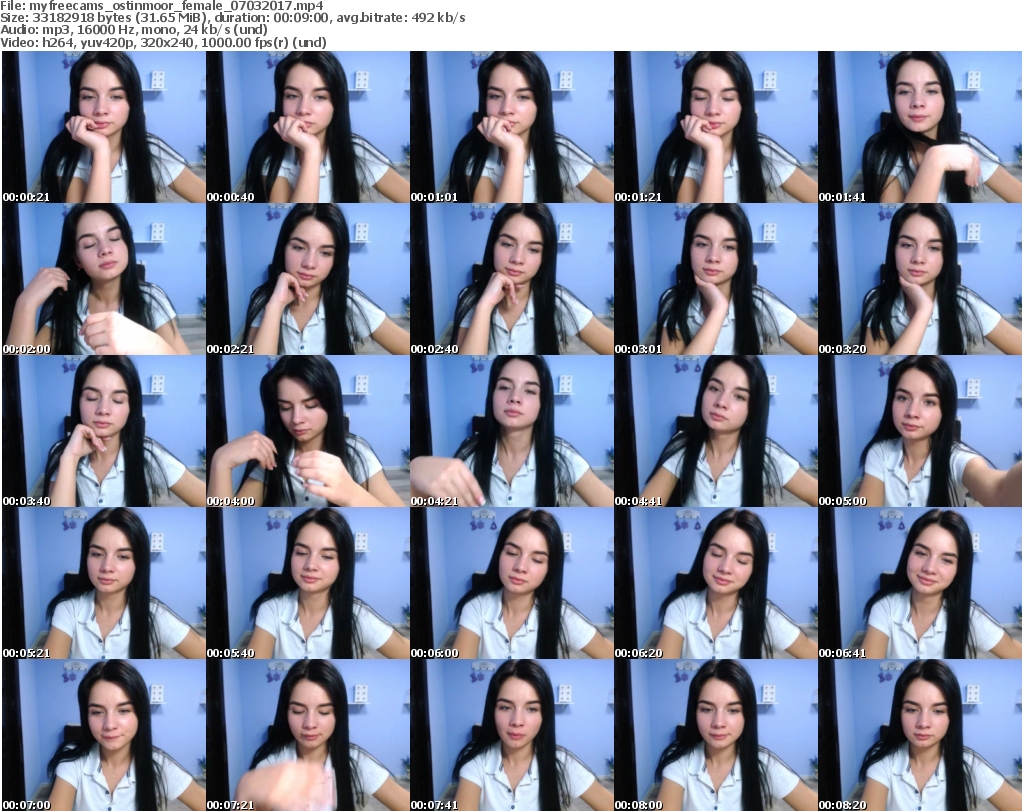Select the thumbnail stamped 00:02:00

(x=103, y=279)
